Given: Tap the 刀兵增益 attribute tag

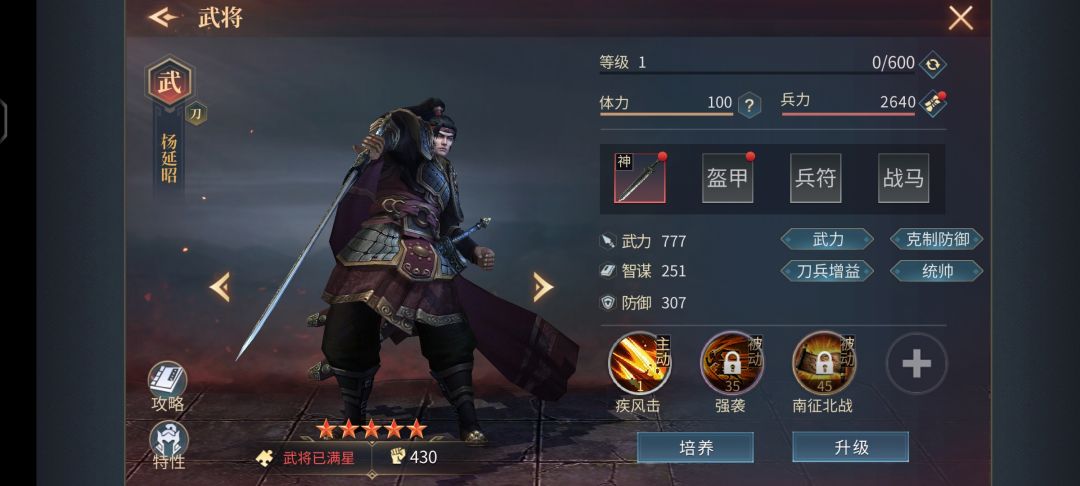Looking at the screenshot, I should [x=827, y=271].
